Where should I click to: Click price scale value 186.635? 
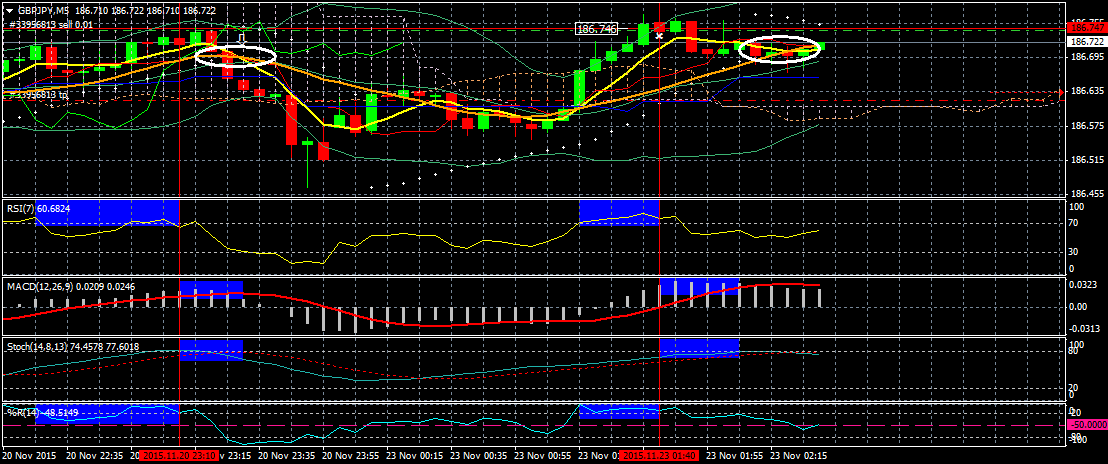1088,92
